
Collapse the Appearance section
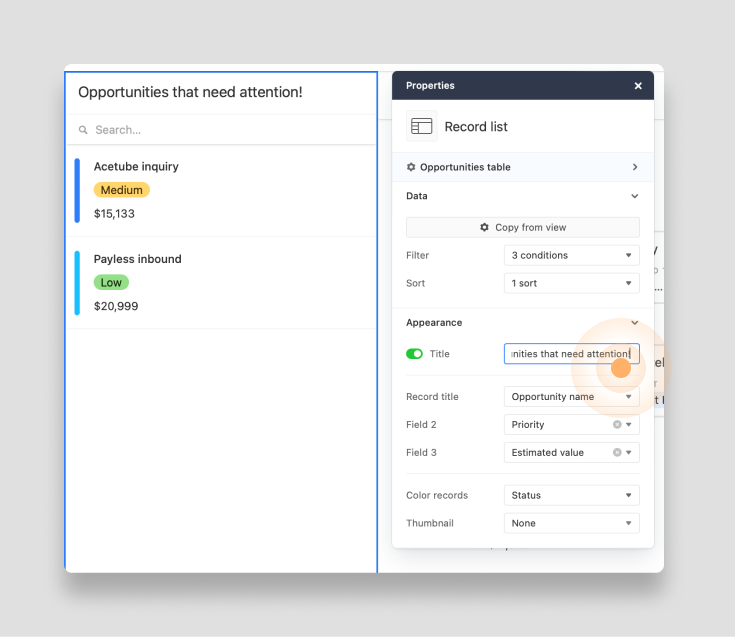634,322
